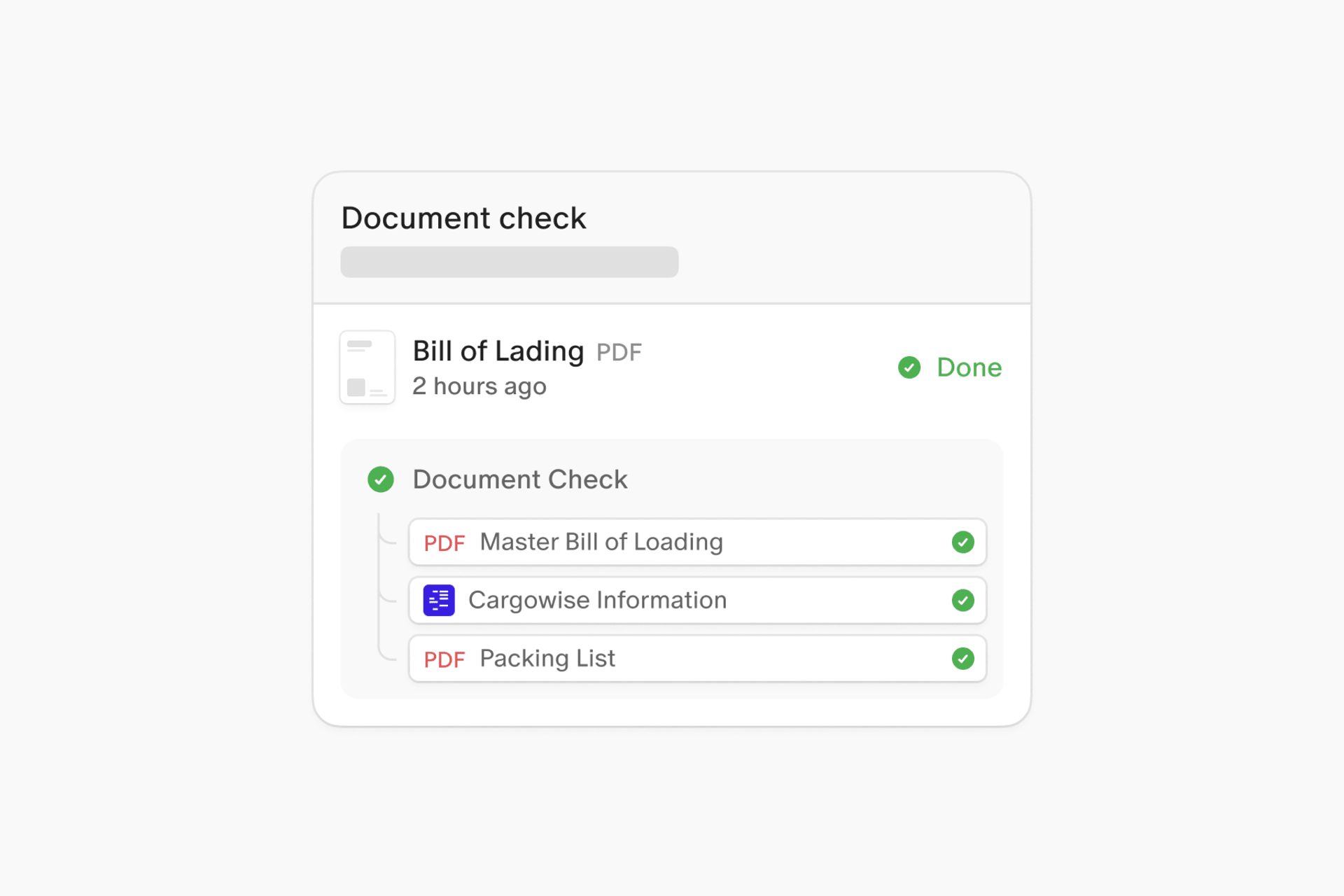Image resolution: width=1344 pixels, height=896 pixels.
Task: Click the gray placeholder bar under the heading
Action: 509,262
